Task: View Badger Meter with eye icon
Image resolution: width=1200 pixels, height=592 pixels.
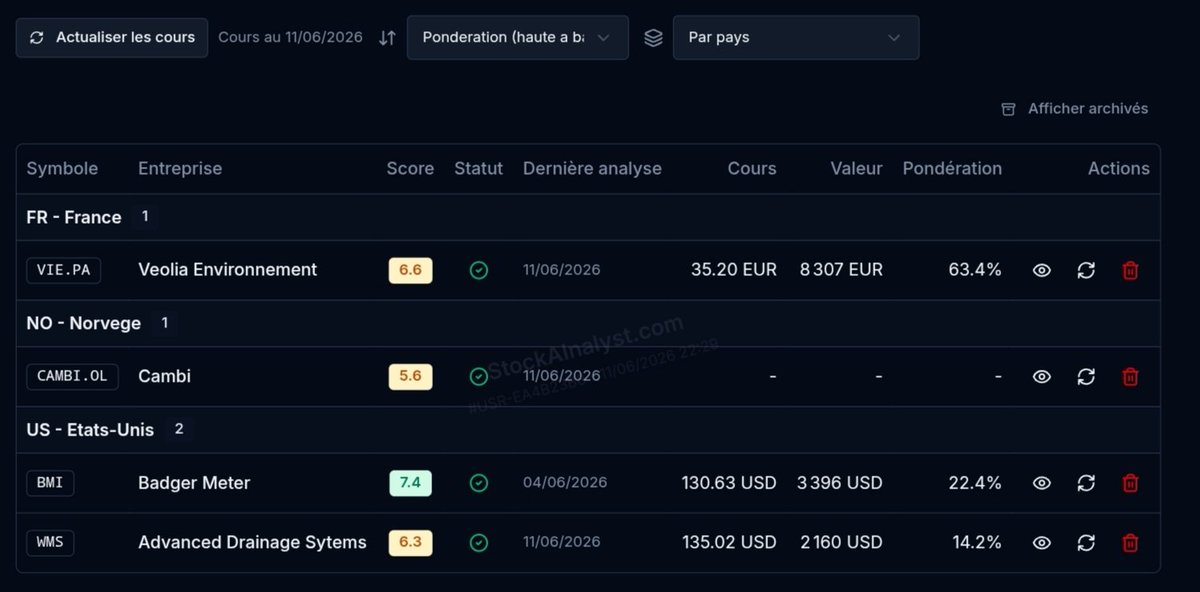Action: [1041, 483]
